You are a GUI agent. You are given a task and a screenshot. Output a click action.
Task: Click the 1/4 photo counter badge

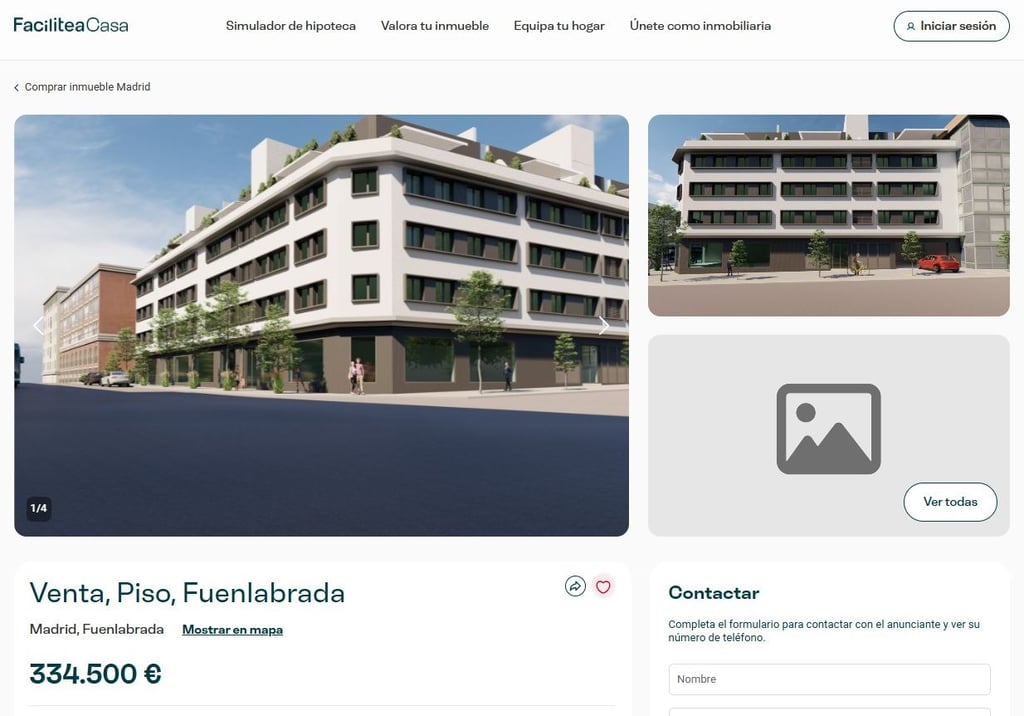[x=39, y=508]
